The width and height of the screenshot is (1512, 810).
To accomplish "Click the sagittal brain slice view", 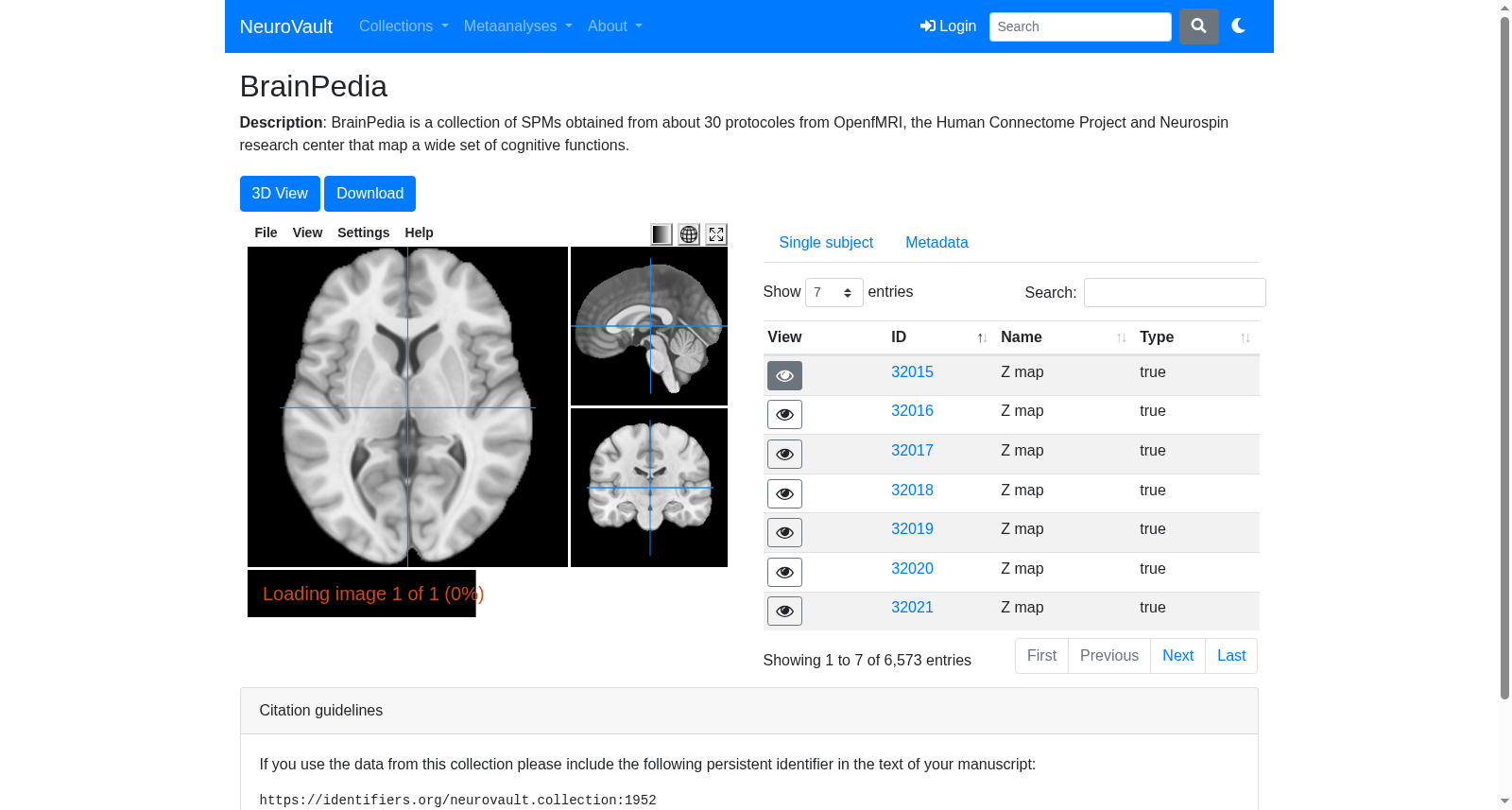I will click(x=649, y=326).
